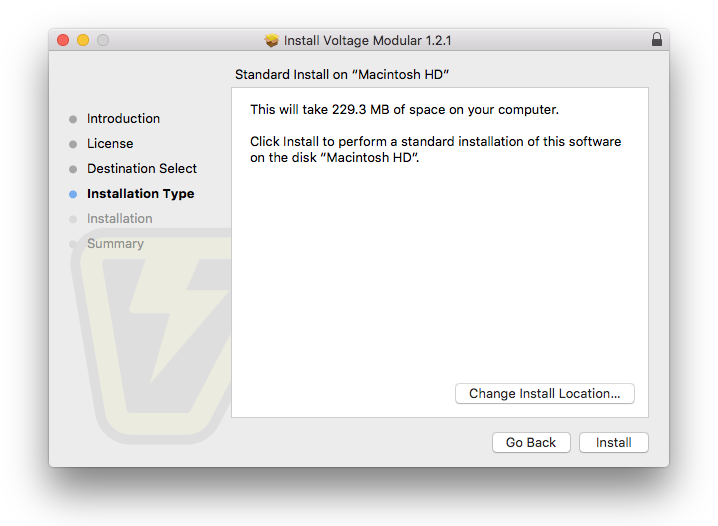This screenshot has height=526, width=718.
Task: Open Change Install Location options
Action: click(544, 394)
